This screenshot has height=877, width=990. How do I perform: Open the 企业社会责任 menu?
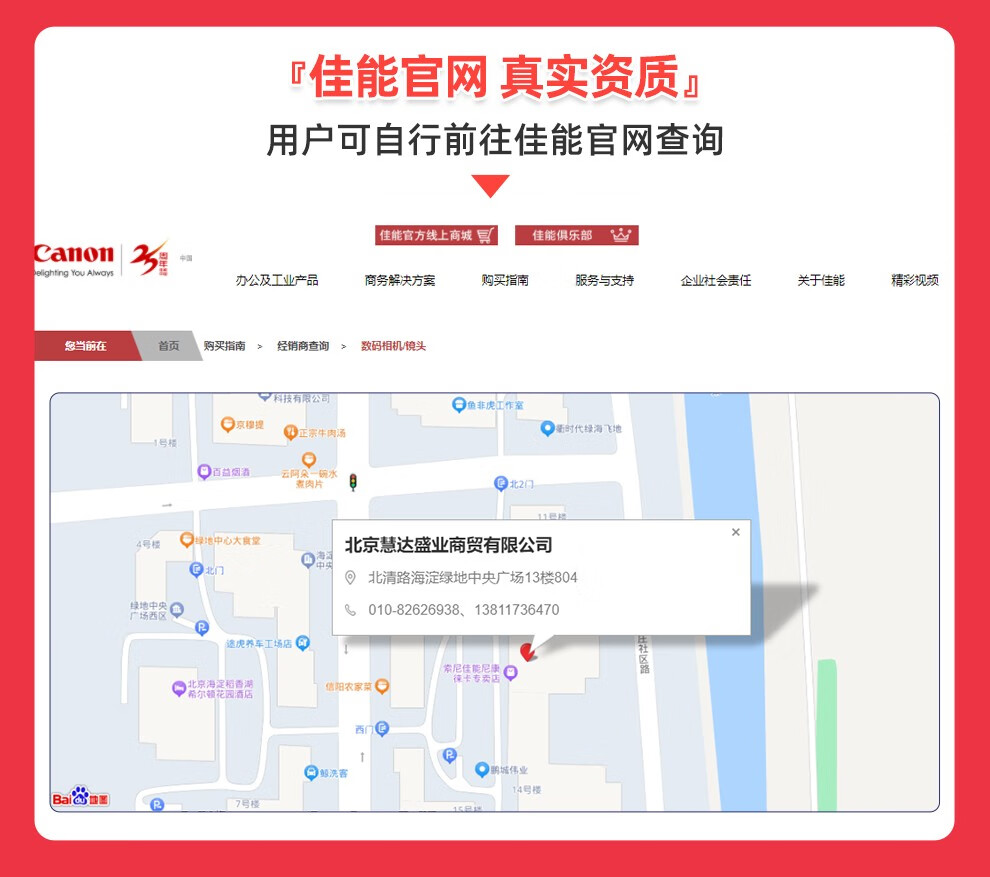coord(715,280)
